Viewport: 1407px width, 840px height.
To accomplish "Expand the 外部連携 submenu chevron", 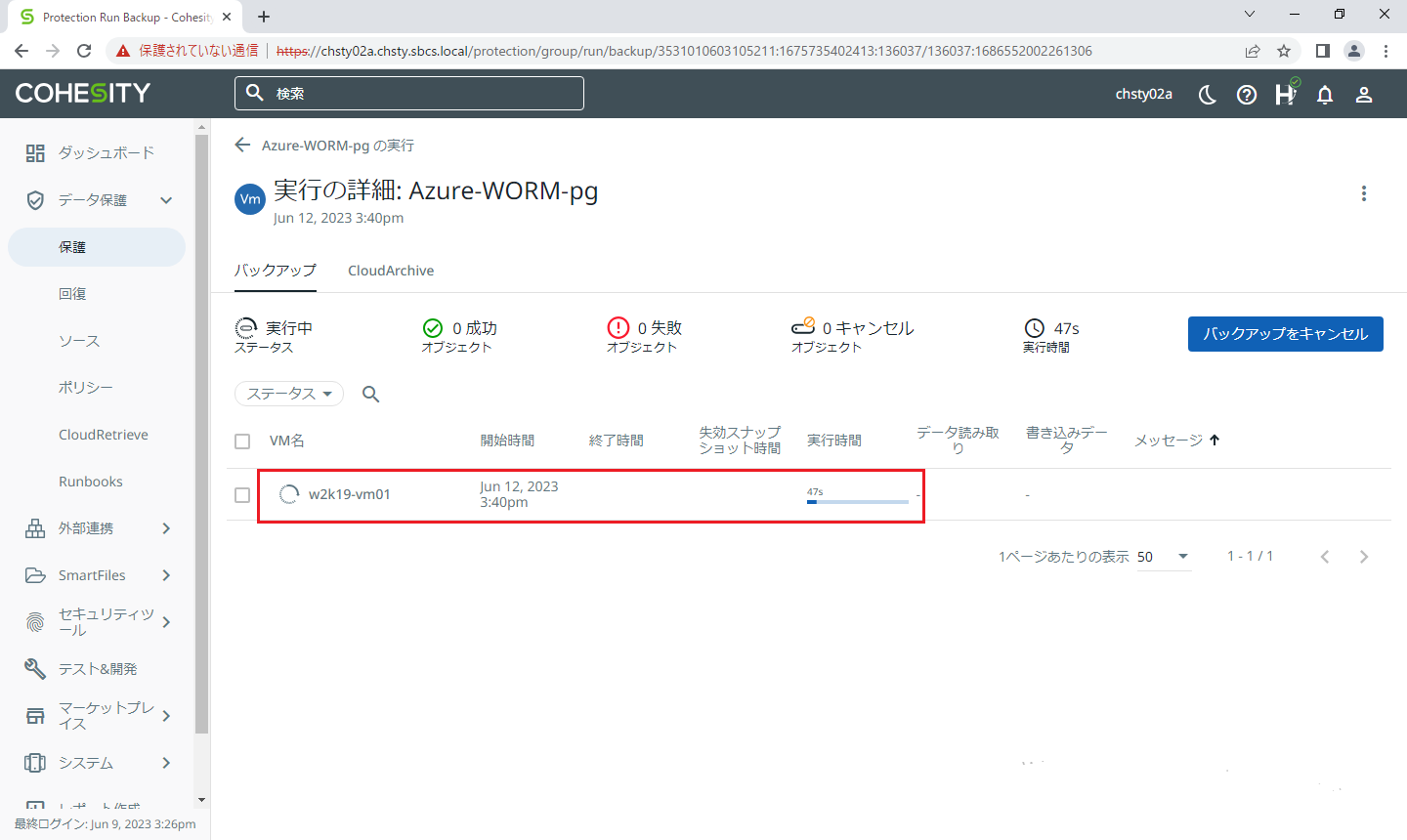I will pyautogui.click(x=166, y=528).
